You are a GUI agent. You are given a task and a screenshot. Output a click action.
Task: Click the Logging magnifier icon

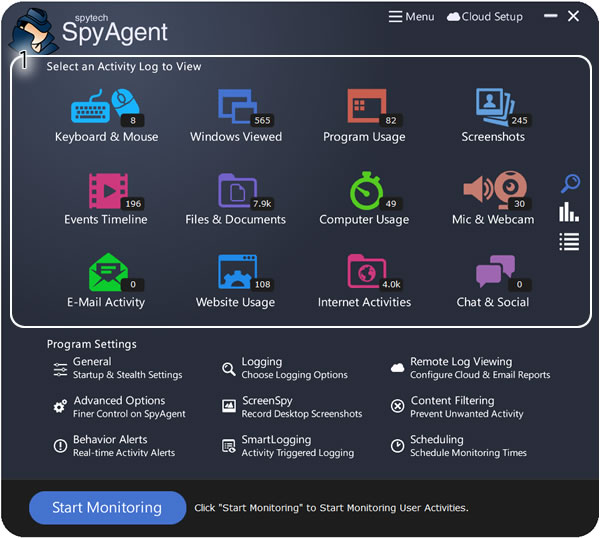pyautogui.click(x=229, y=369)
